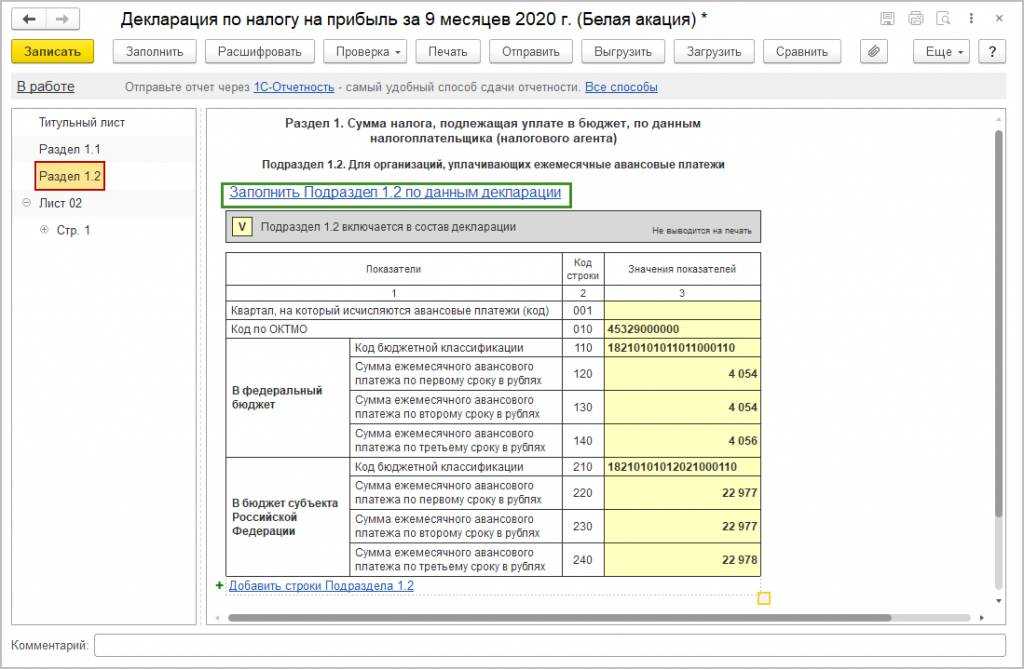This screenshot has height=669, width=1024.
Task: Click the save floppy disk icon
Action: (x=887, y=19)
